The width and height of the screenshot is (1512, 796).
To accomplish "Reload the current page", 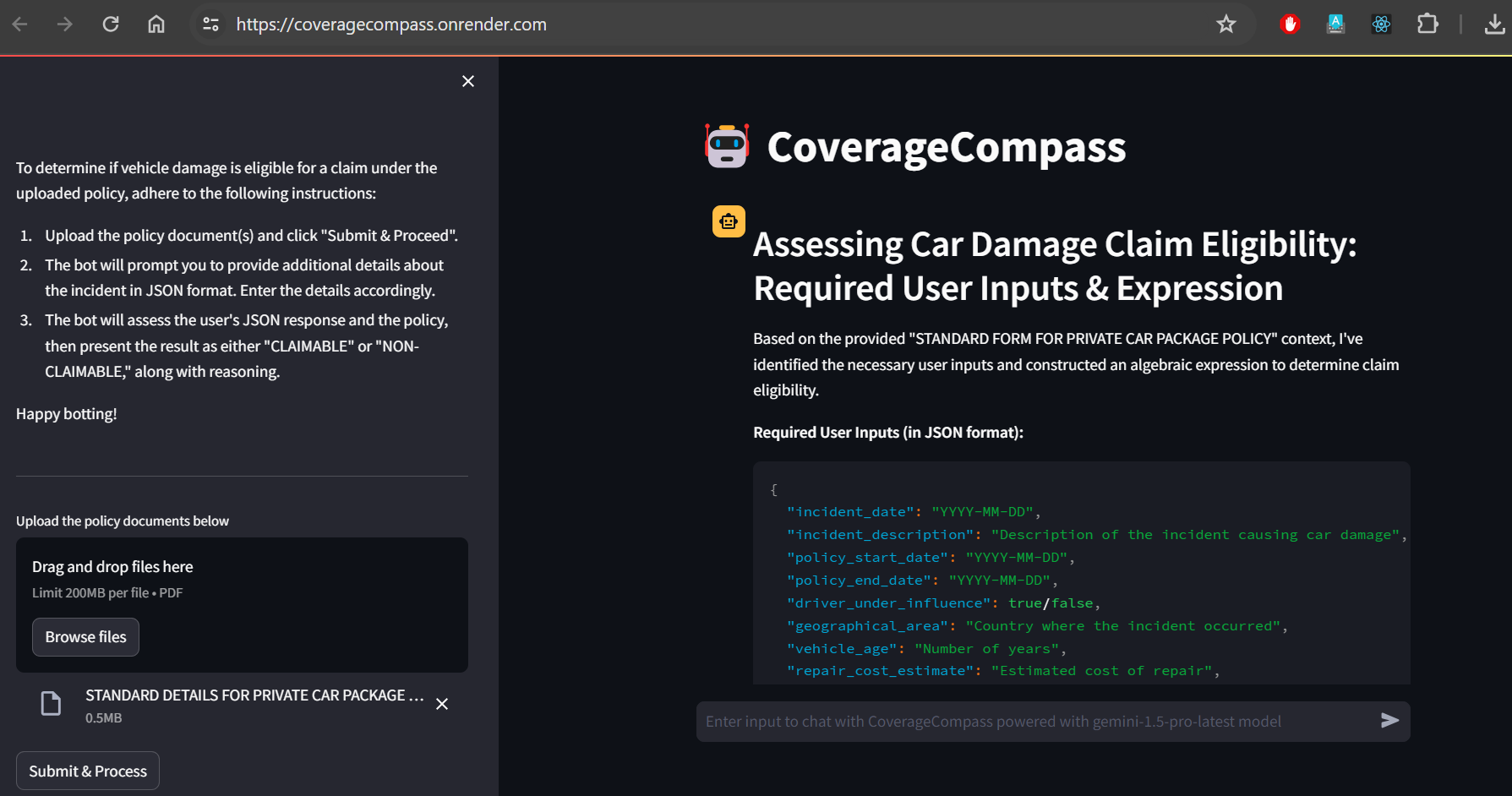I will [111, 25].
